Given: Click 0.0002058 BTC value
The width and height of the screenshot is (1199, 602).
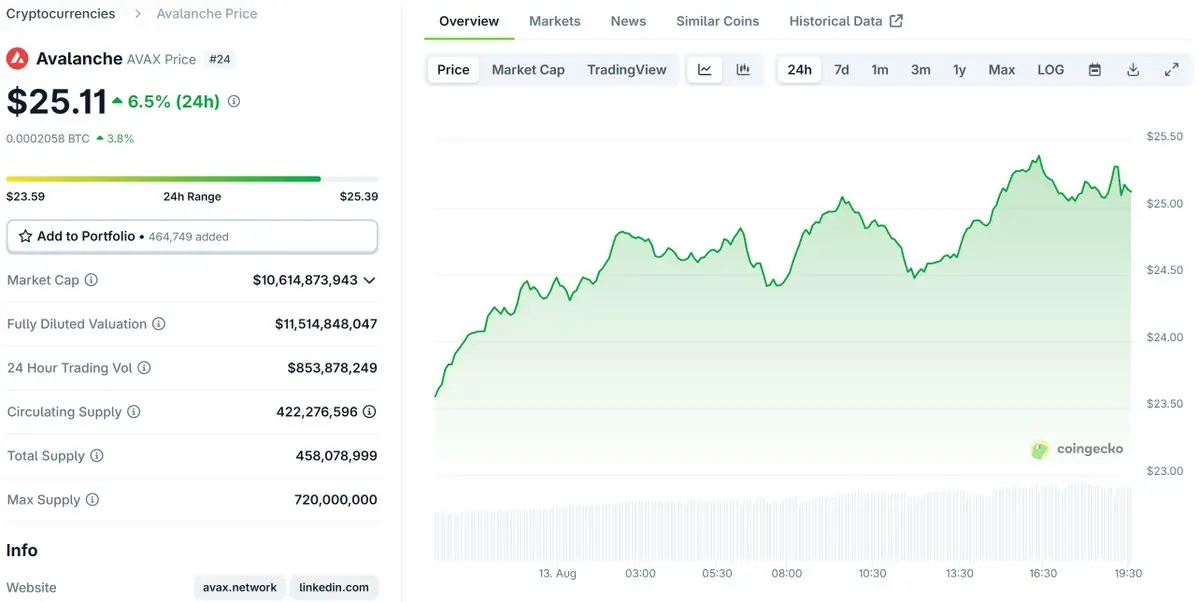Looking at the screenshot, I should [47, 138].
